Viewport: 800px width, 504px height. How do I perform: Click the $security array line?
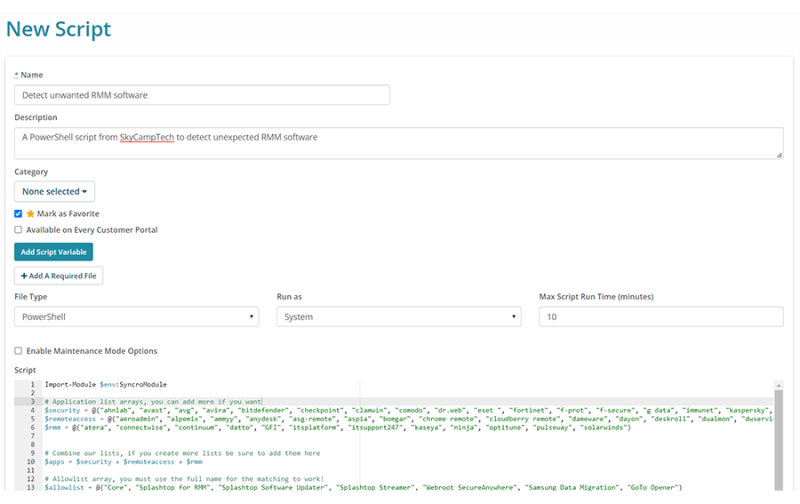[408, 410]
